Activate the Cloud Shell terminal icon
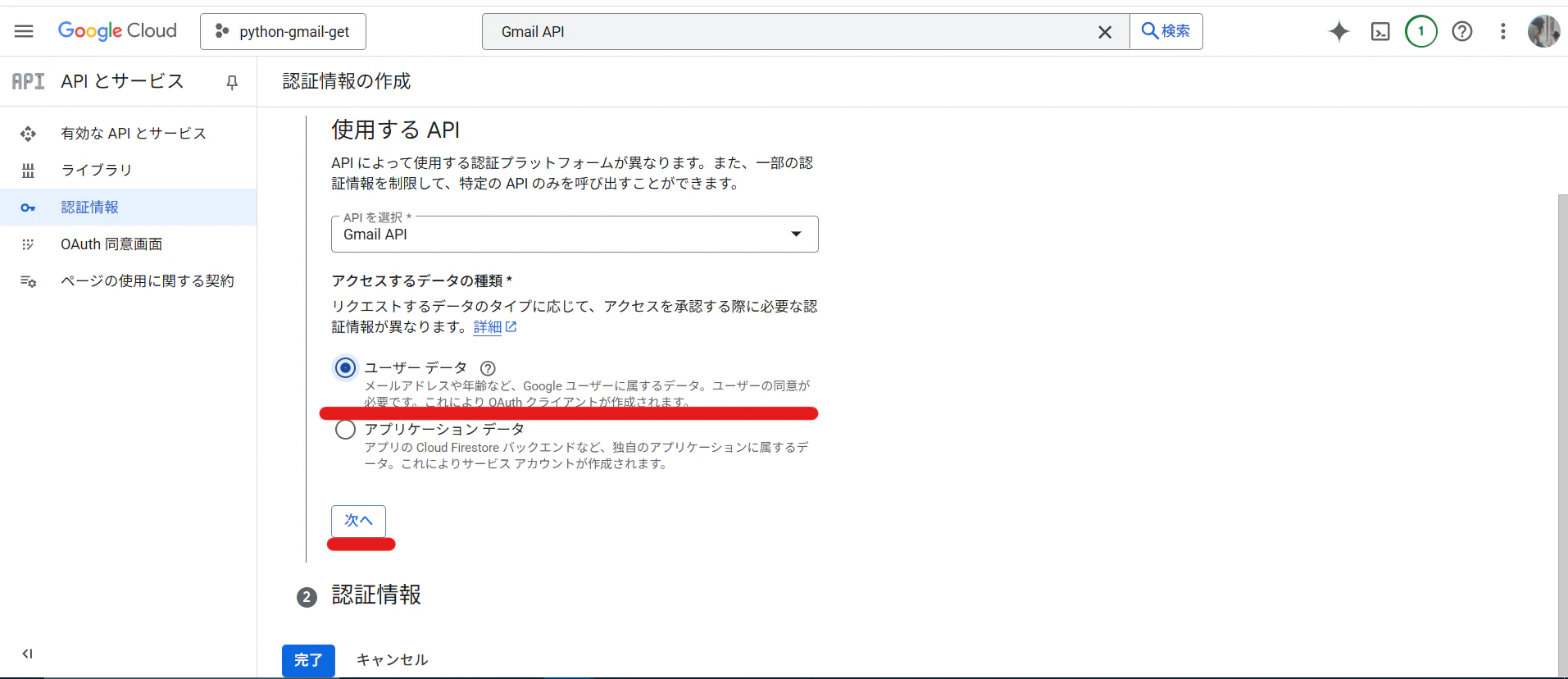Image resolution: width=1568 pixels, height=679 pixels. 1380,31
